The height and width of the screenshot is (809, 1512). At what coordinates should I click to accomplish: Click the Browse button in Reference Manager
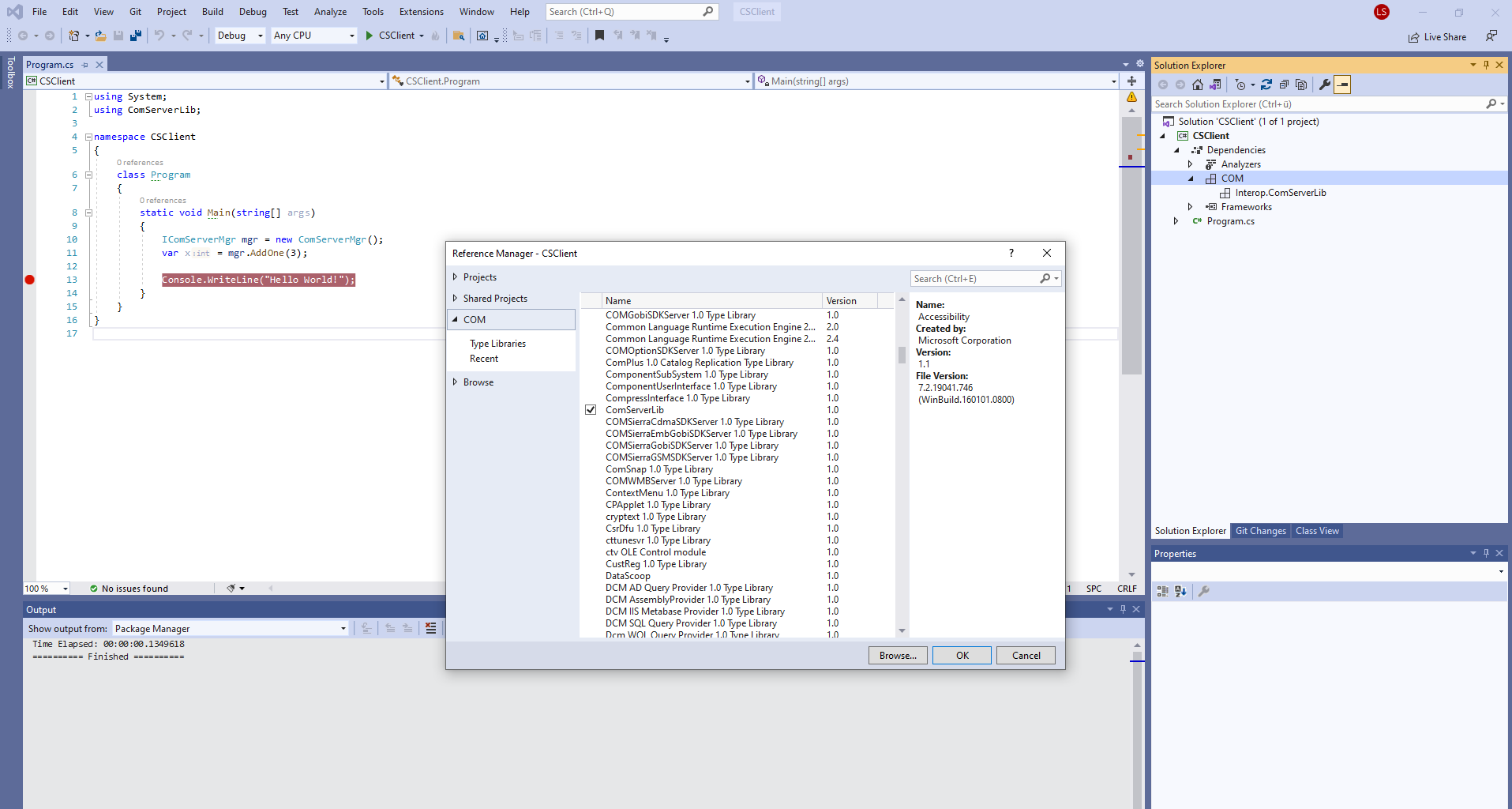(897, 655)
